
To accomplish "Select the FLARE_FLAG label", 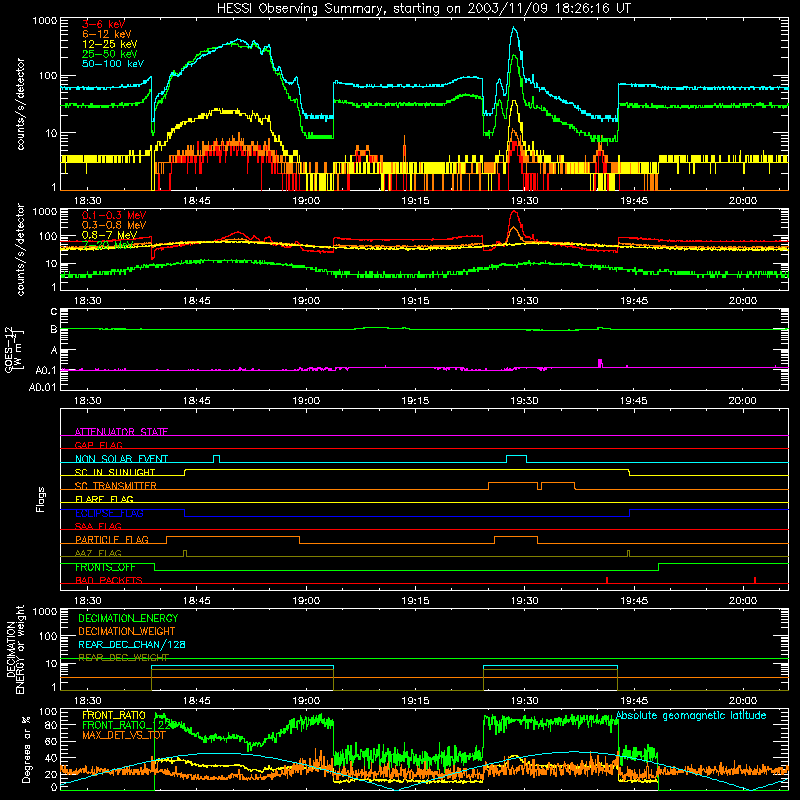I will coord(104,499).
